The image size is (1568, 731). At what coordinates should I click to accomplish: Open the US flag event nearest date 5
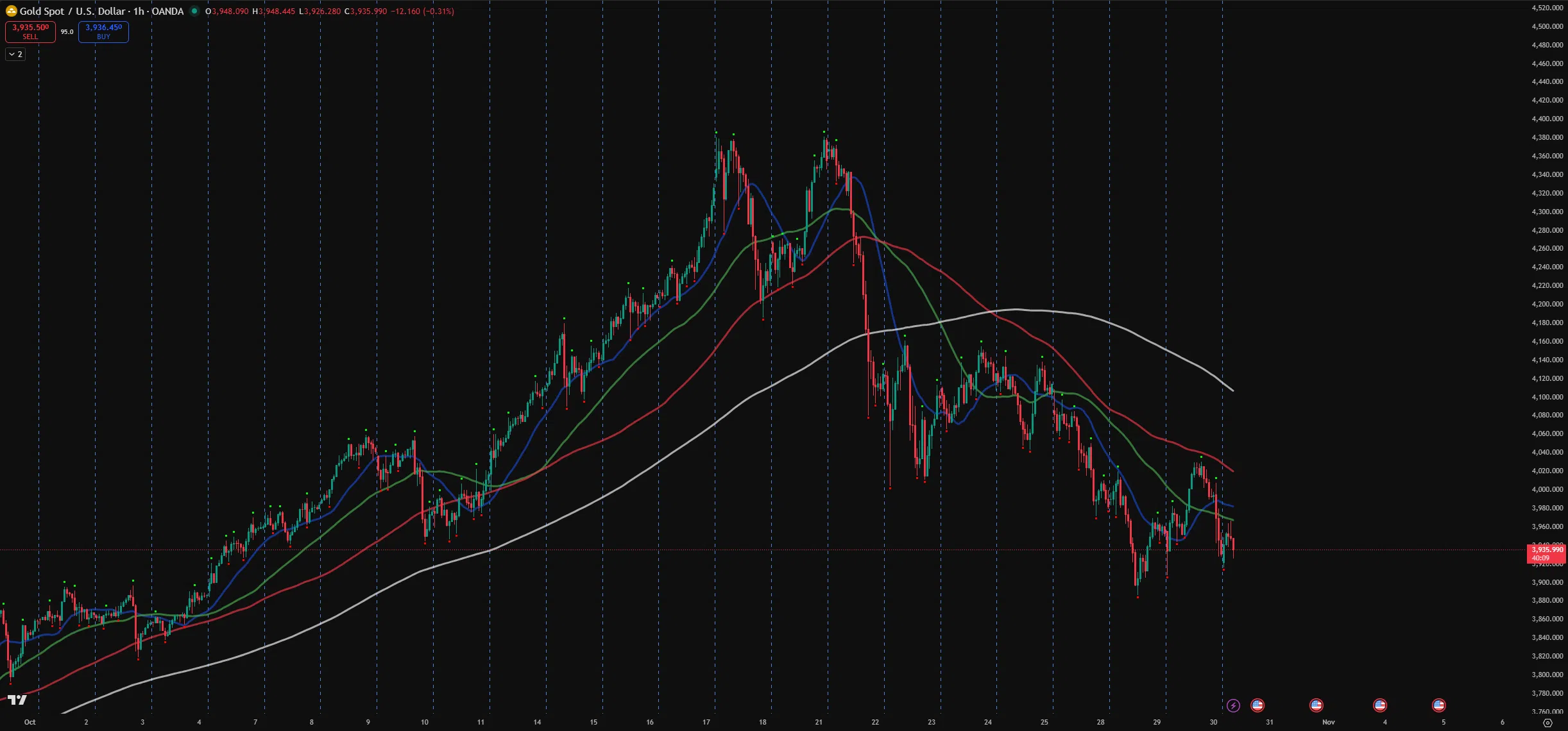(x=1438, y=705)
